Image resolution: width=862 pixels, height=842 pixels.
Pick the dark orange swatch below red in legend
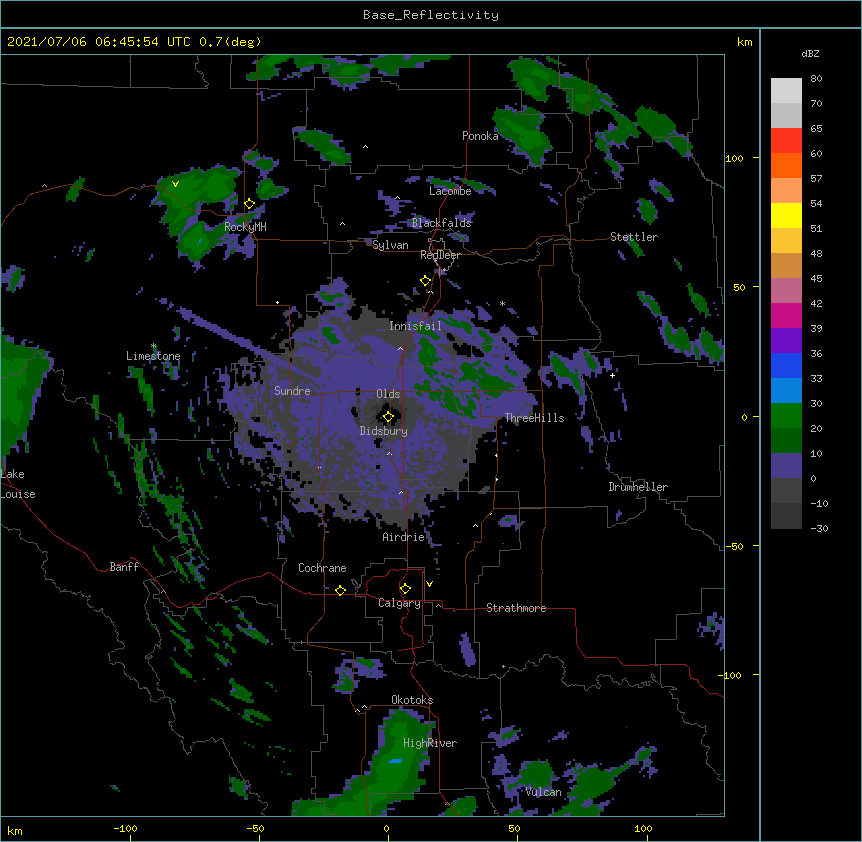(786, 165)
